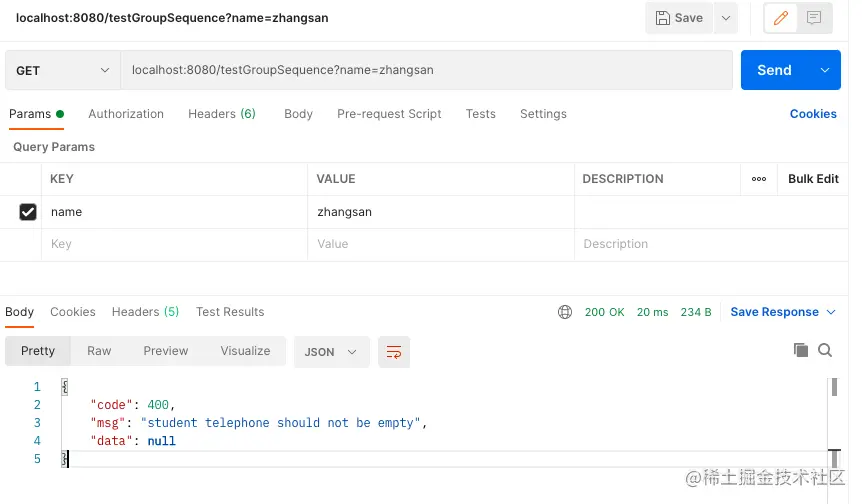Click the 20 ms response time
The image size is (862, 504).
click(653, 312)
